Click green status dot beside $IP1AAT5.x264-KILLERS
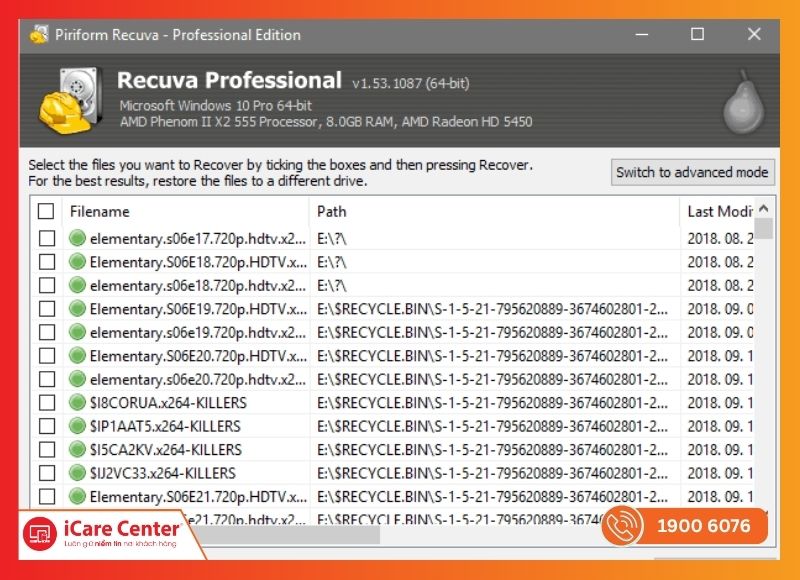 78,426
